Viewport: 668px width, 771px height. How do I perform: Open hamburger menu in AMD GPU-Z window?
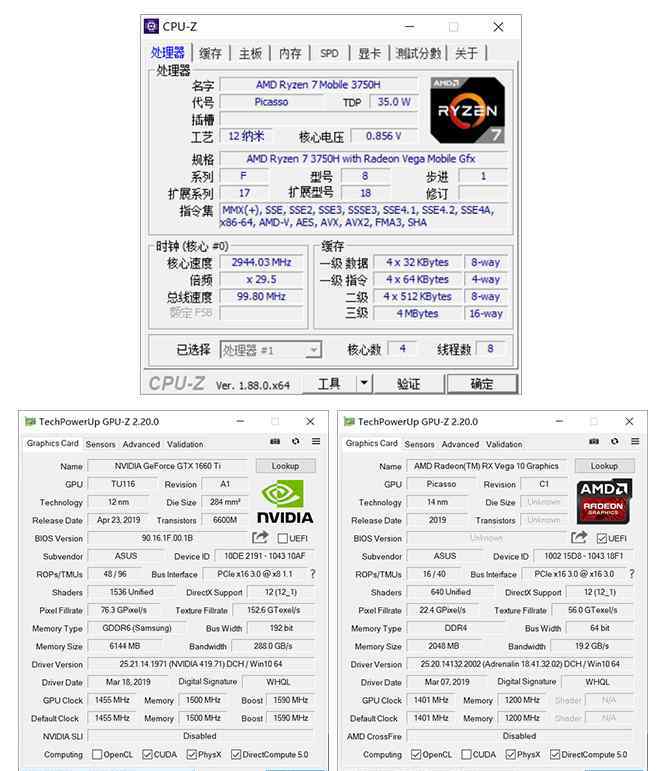pos(635,442)
